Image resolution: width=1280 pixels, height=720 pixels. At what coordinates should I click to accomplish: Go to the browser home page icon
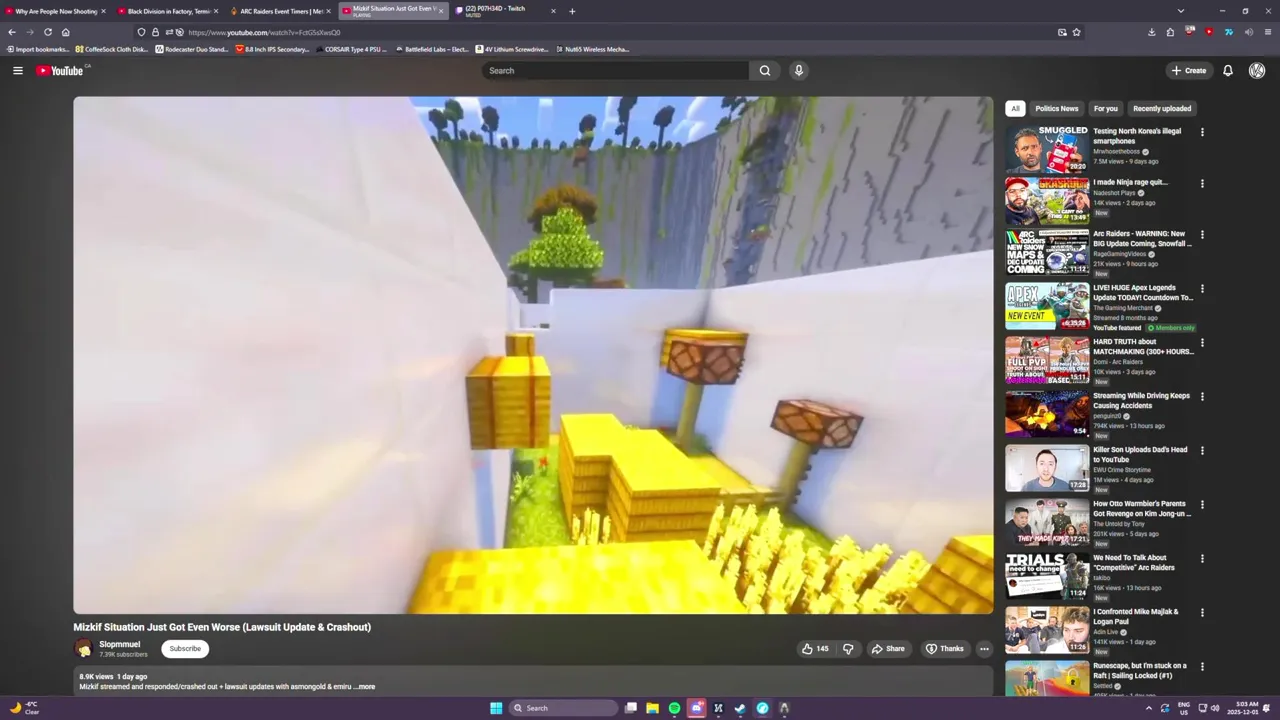(x=65, y=32)
